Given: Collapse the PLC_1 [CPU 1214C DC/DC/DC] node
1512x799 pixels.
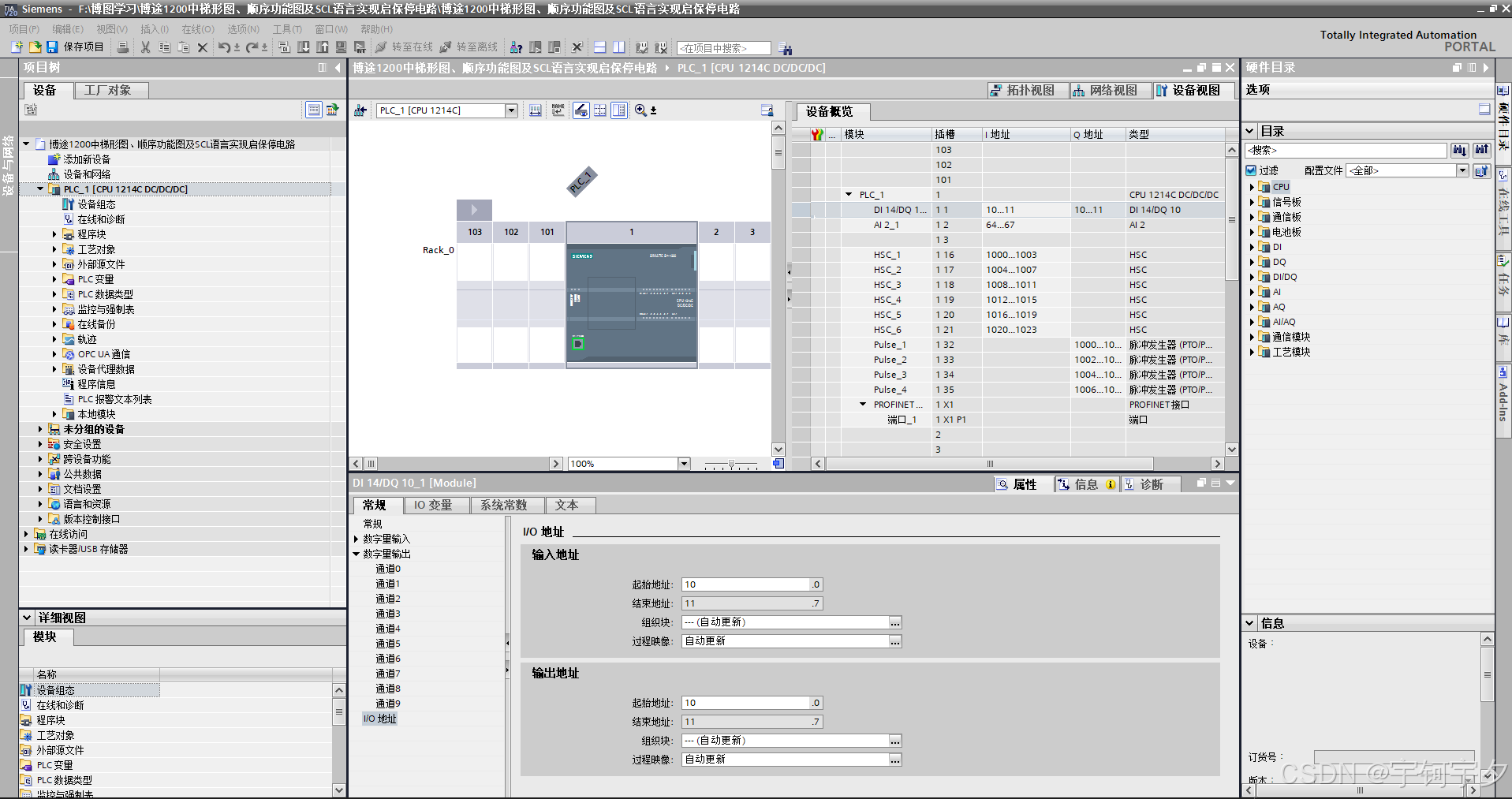Looking at the screenshot, I should point(40,189).
